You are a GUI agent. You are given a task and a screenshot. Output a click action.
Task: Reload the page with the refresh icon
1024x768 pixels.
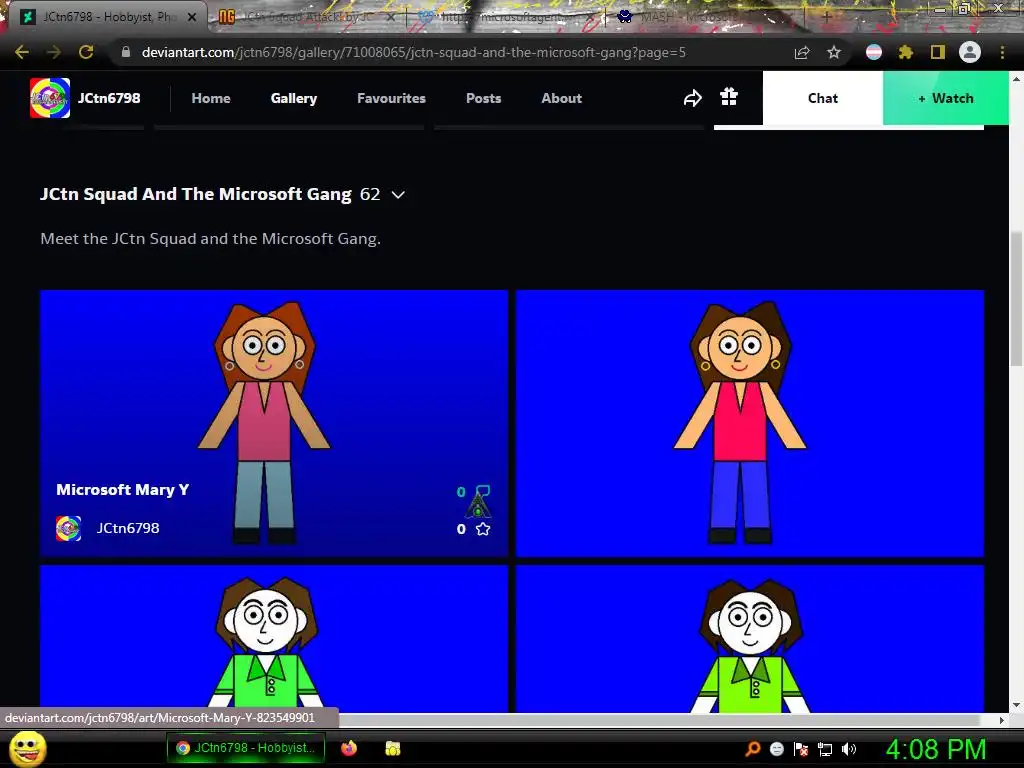tap(86, 52)
